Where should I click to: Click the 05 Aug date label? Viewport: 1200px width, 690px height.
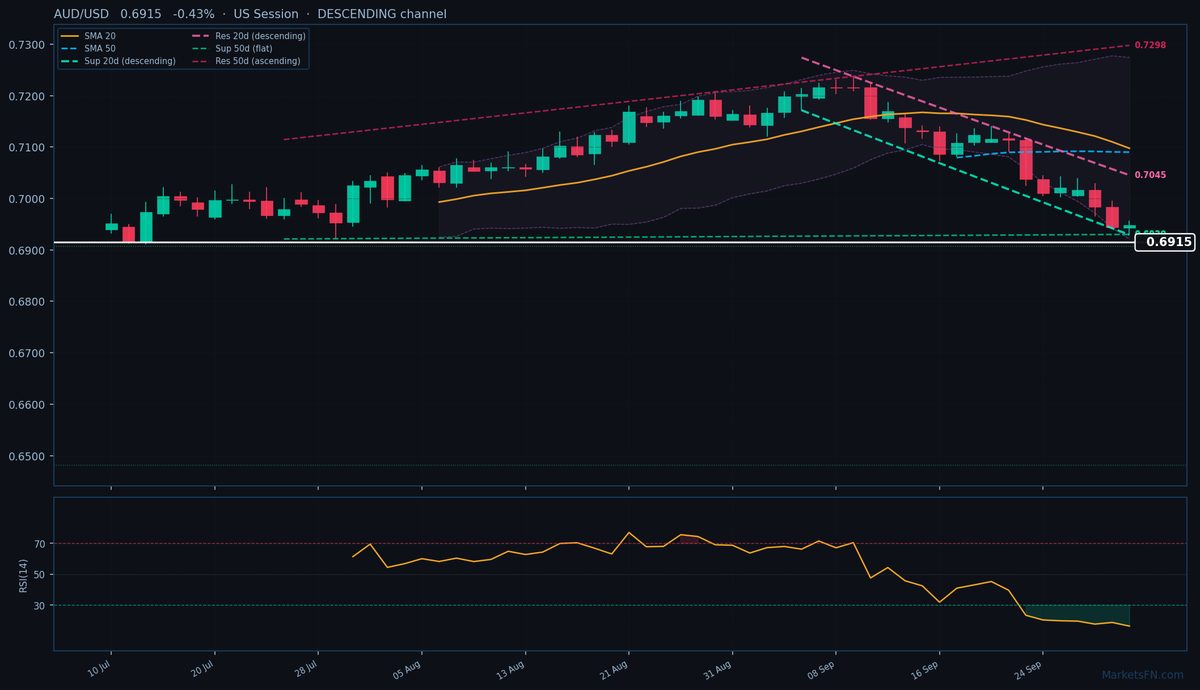click(408, 669)
